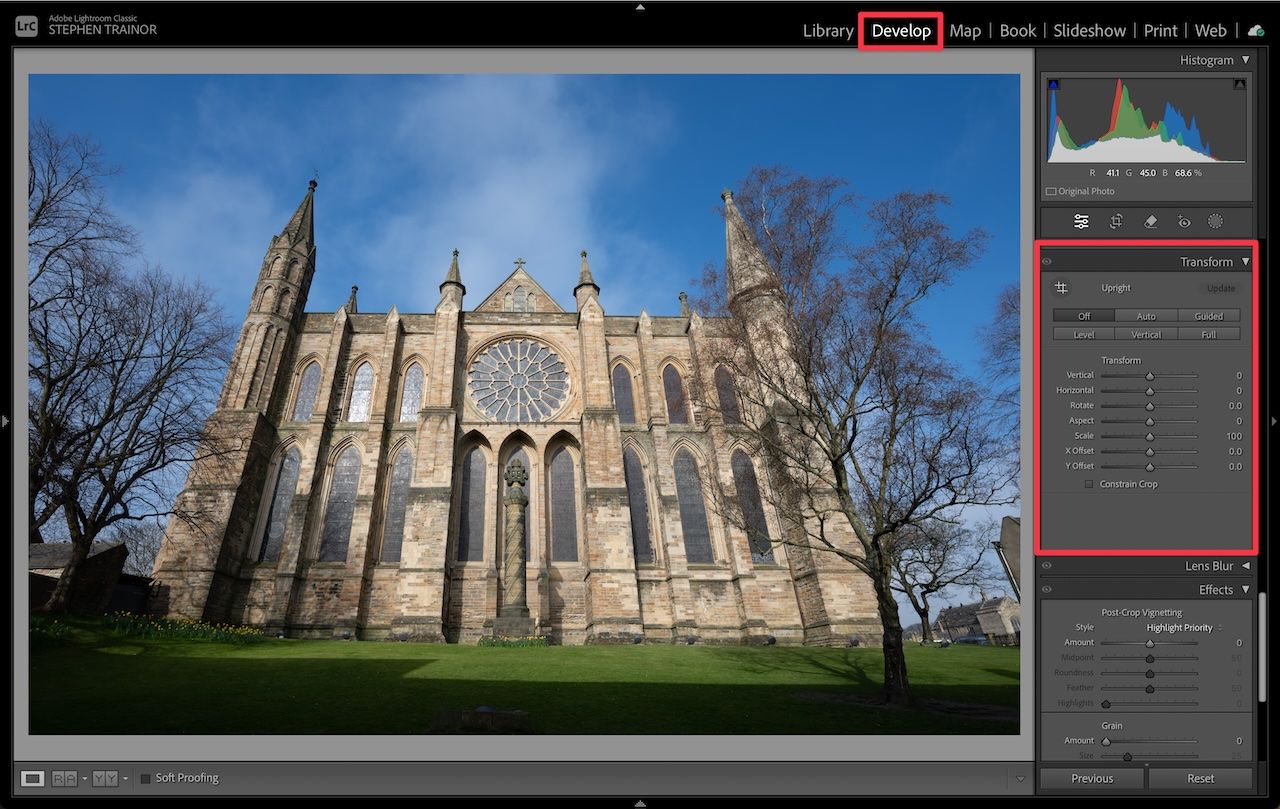Set Upright mode to Guided
1280x809 pixels.
tap(1209, 316)
